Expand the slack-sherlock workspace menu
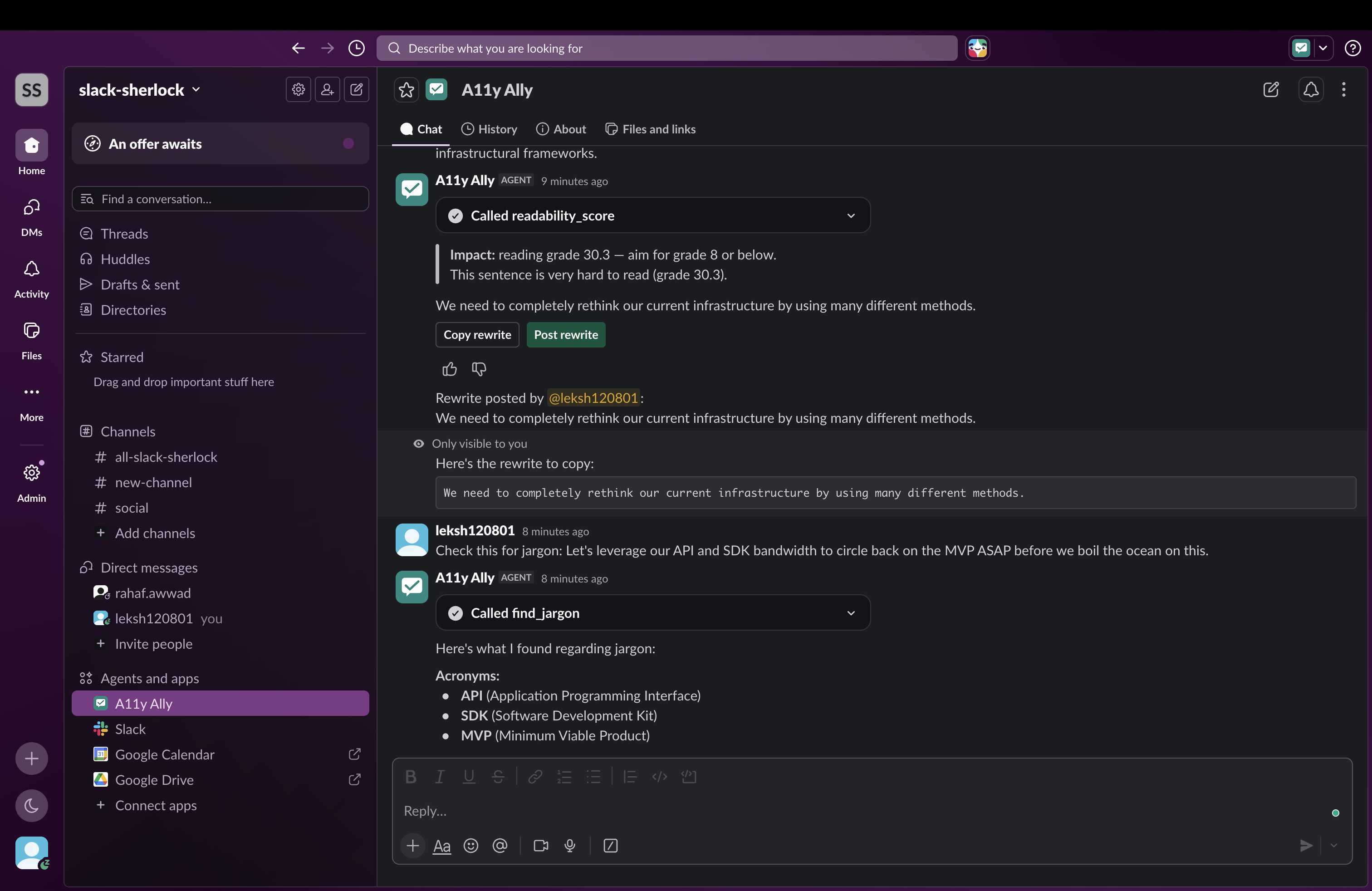 point(139,89)
